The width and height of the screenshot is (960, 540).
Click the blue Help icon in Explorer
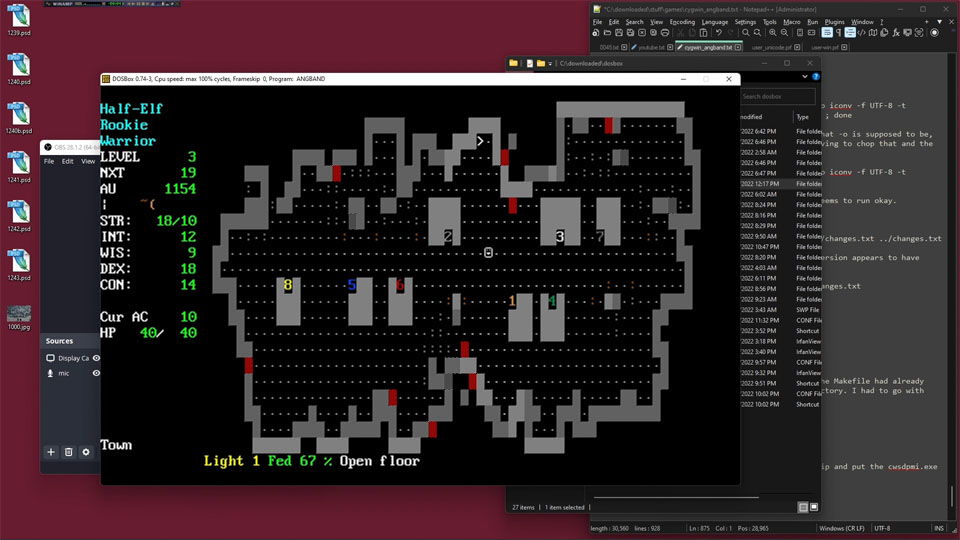pyautogui.click(x=816, y=77)
